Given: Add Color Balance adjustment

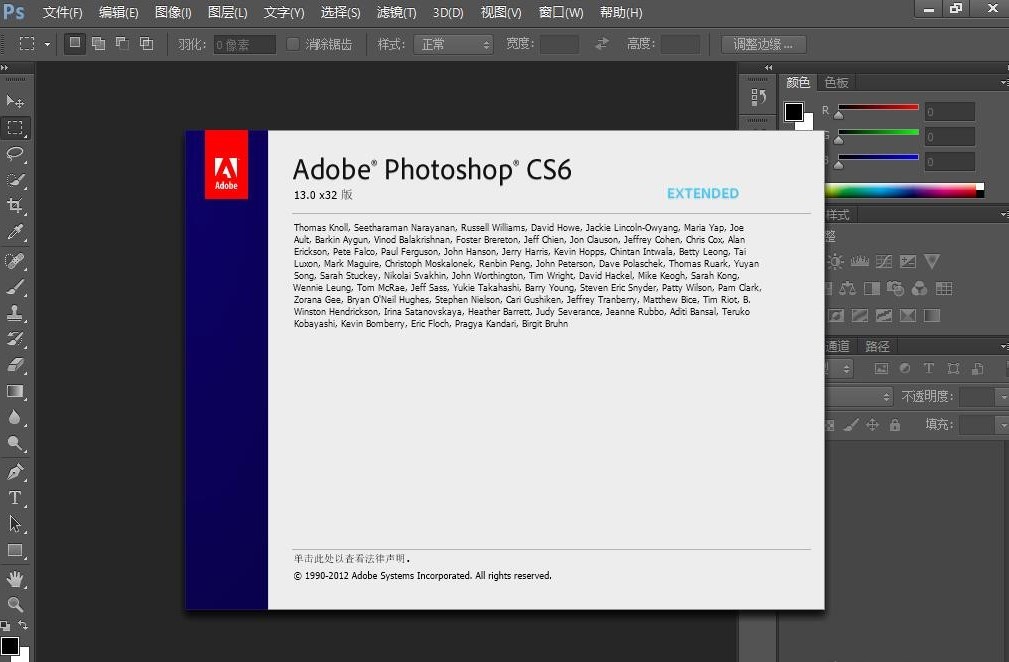Looking at the screenshot, I should point(847,288).
